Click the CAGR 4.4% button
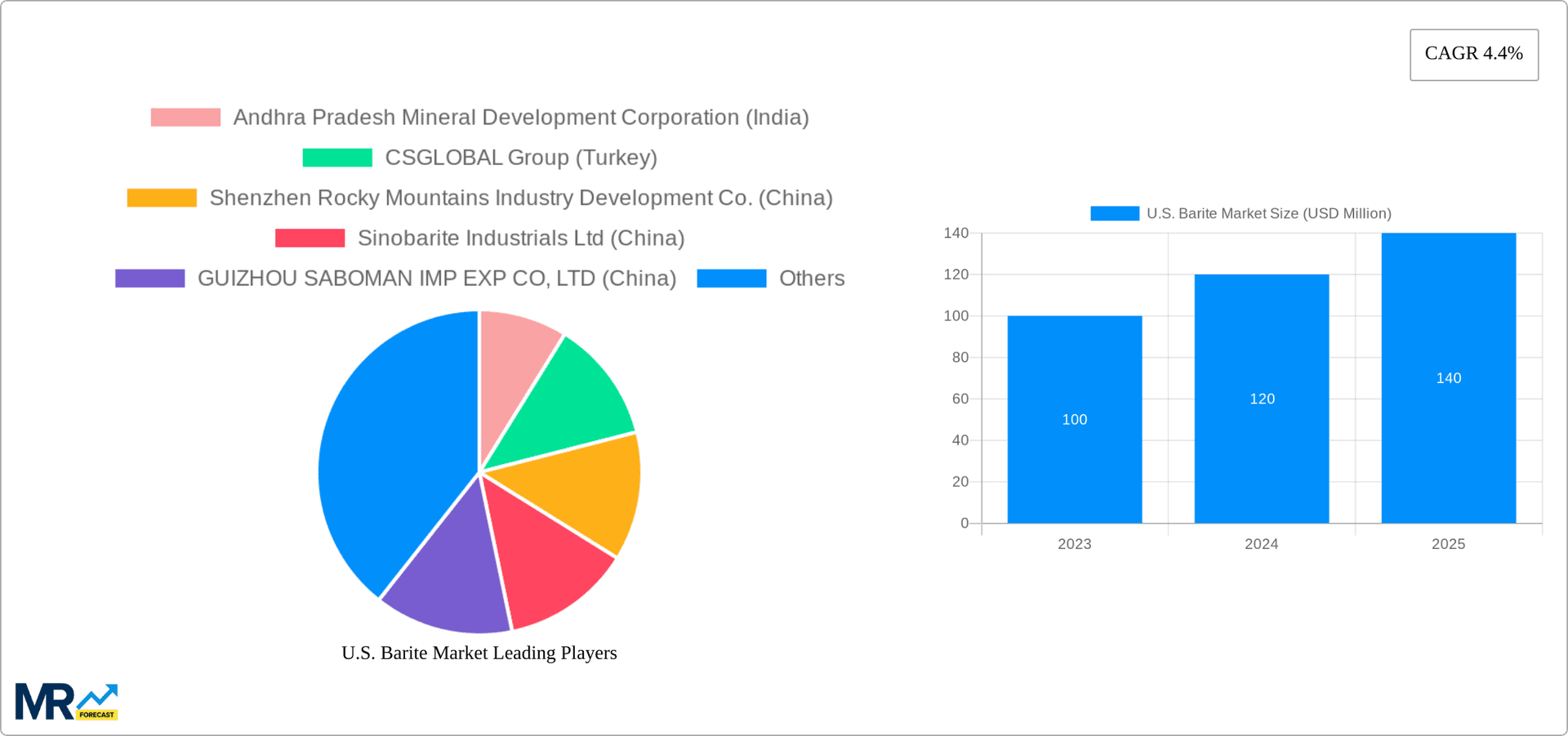 [x=1472, y=54]
